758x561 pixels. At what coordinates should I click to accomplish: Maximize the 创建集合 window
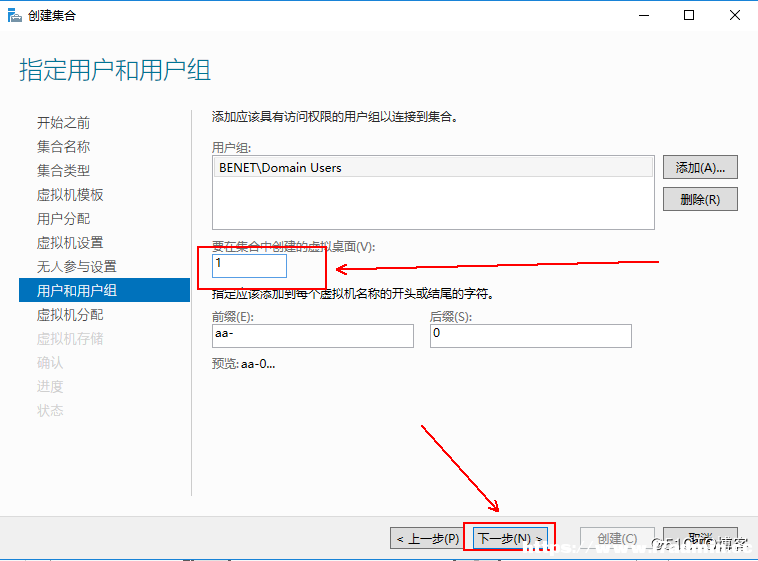click(689, 15)
